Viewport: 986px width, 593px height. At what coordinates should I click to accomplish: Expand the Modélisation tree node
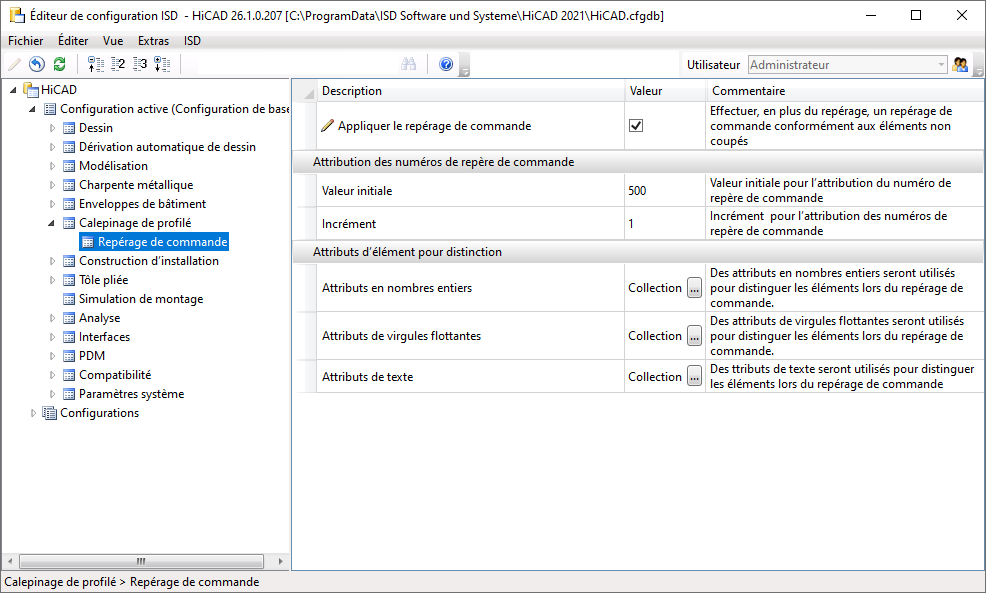52,166
